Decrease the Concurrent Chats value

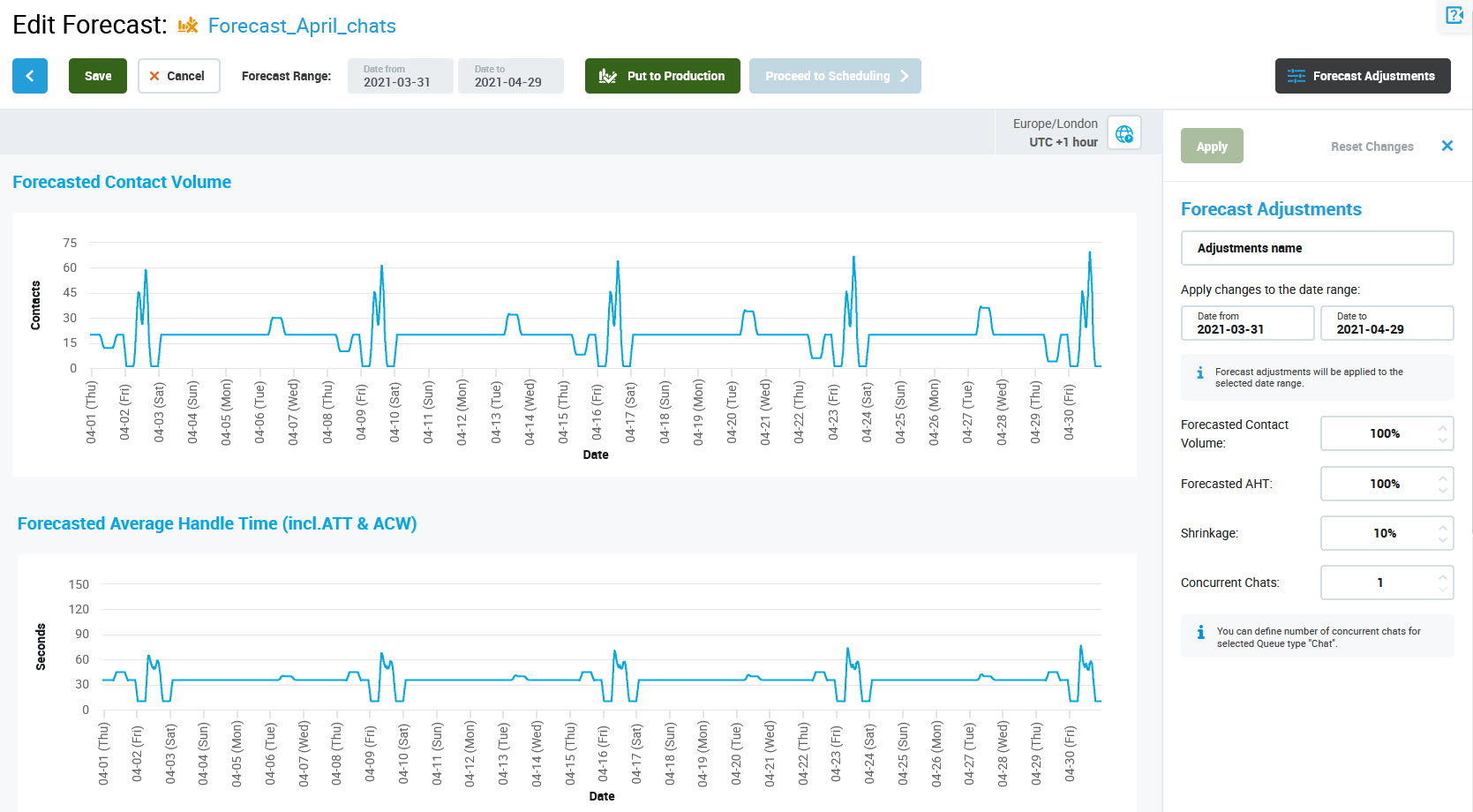point(1442,589)
